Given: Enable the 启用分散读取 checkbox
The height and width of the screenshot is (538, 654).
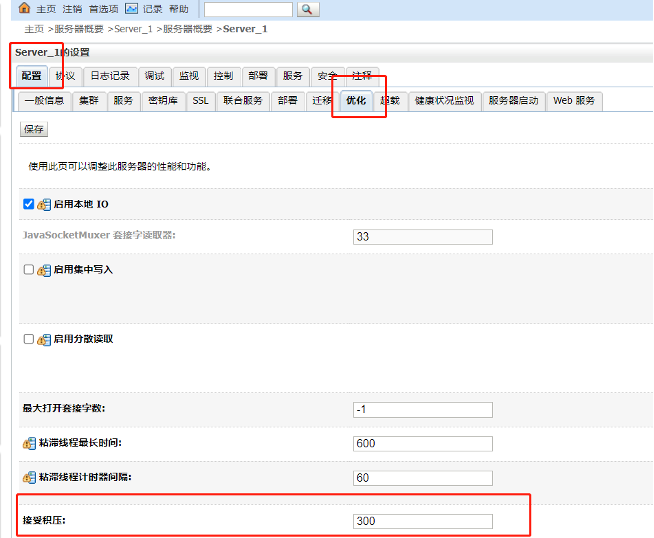Looking at the screenshot, I should click(x=28, y=339).
